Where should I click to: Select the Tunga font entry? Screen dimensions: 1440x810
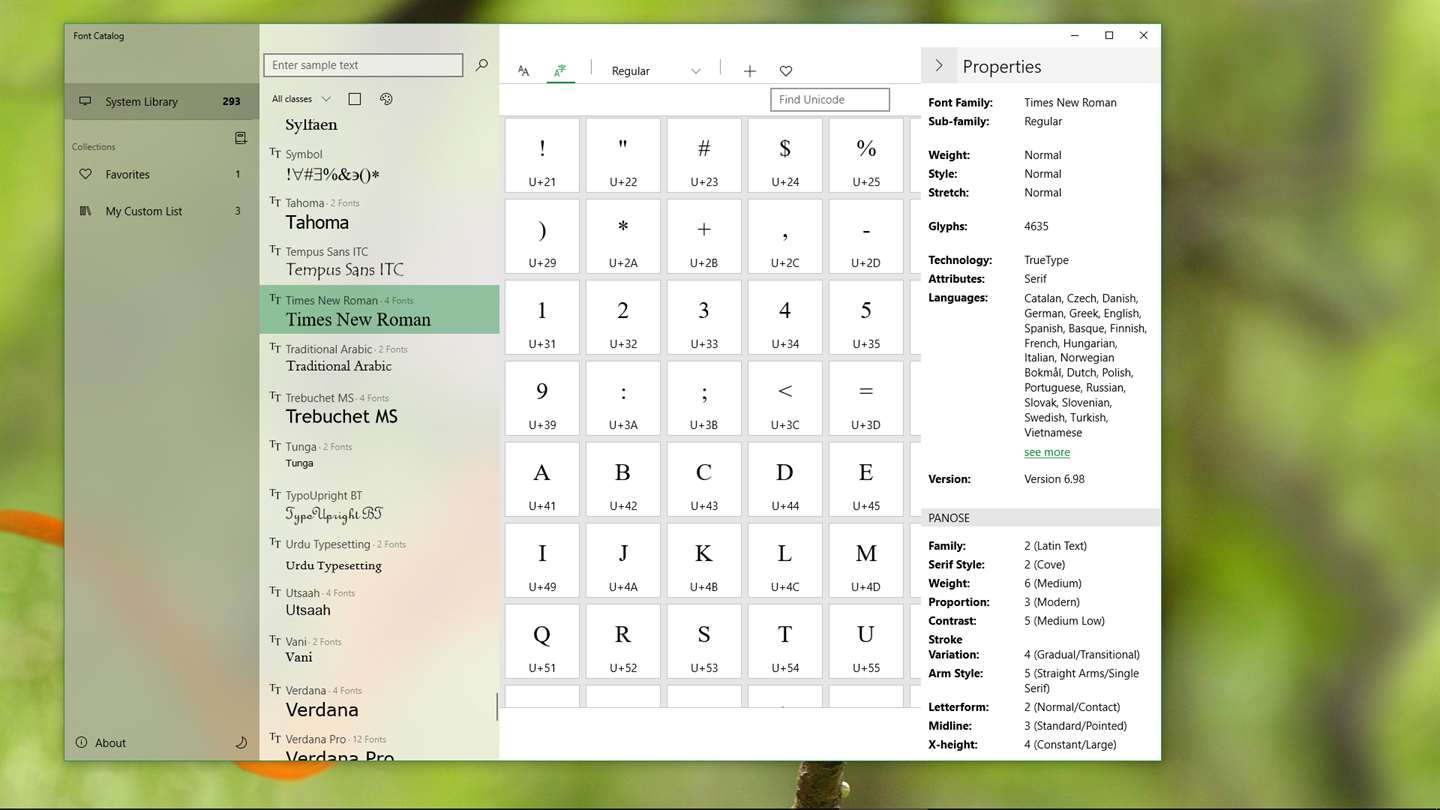[x=380, y=456]
